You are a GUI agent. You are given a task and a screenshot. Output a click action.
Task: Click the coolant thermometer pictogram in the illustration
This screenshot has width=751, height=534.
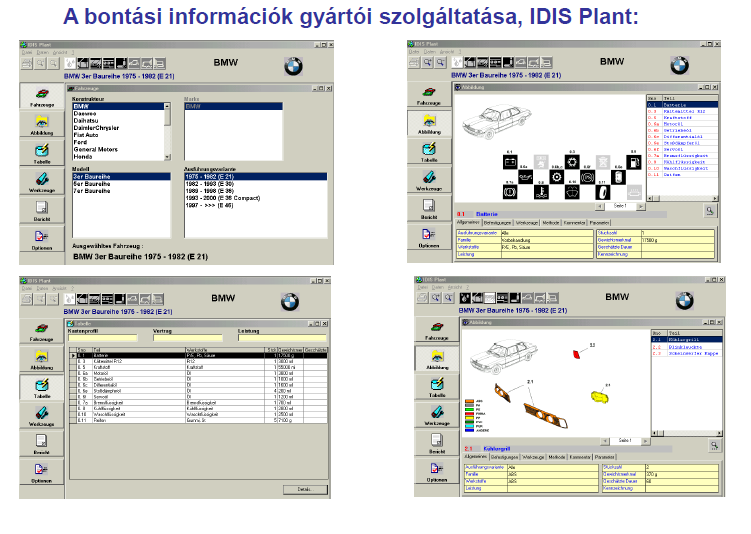tap(541, 193)
